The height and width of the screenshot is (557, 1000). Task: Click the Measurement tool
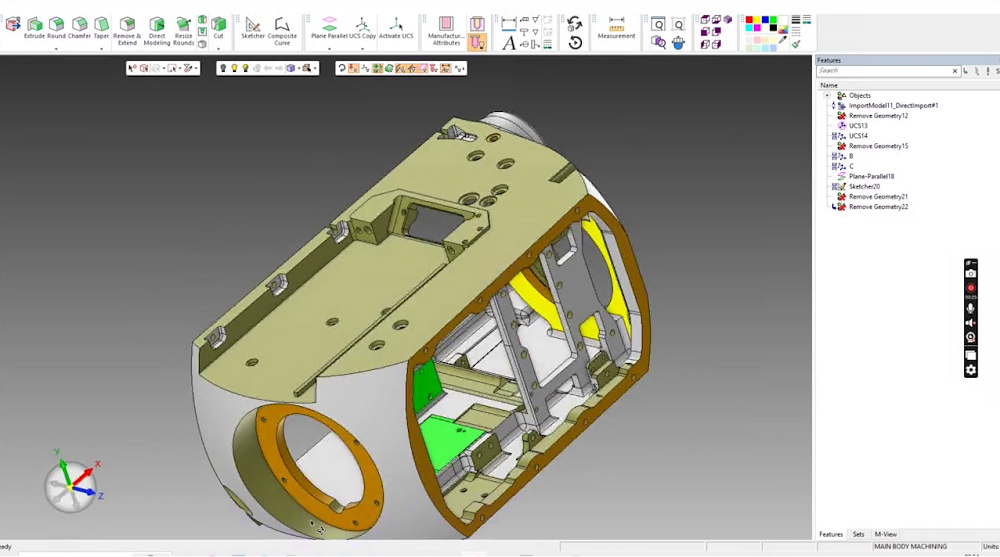click(616, 27)
